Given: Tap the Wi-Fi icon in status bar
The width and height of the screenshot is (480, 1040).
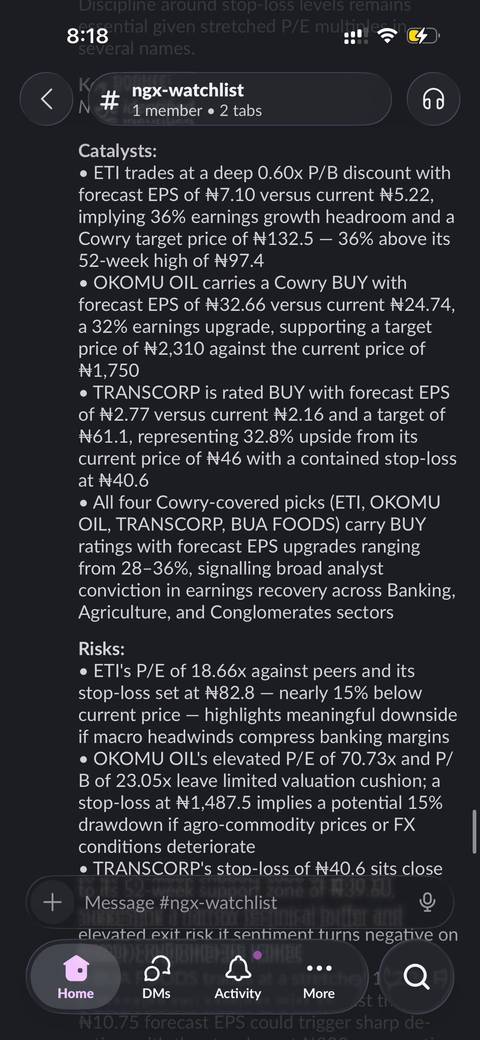Looking at the screenshot, I should (x=385, y=36).
